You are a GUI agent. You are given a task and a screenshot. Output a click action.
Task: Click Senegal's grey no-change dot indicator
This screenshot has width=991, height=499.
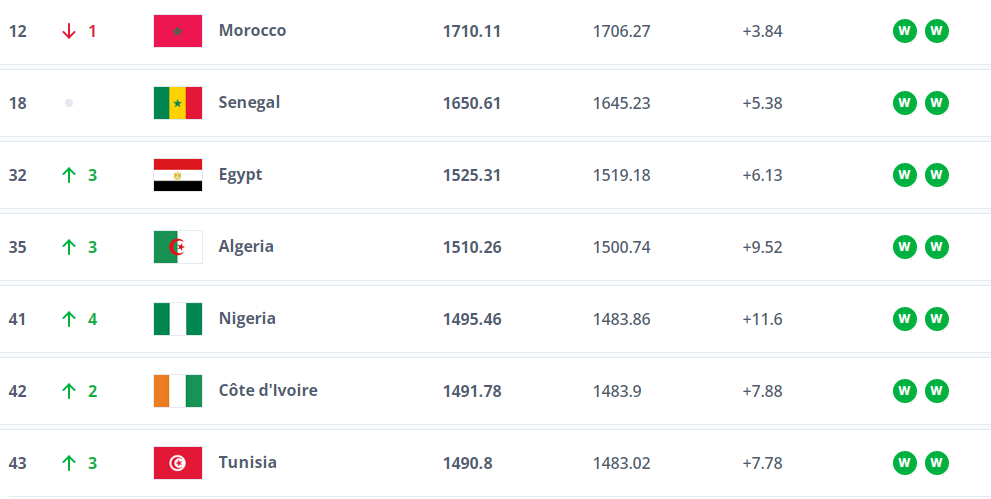pyautogui.click(x=69, y=103)
